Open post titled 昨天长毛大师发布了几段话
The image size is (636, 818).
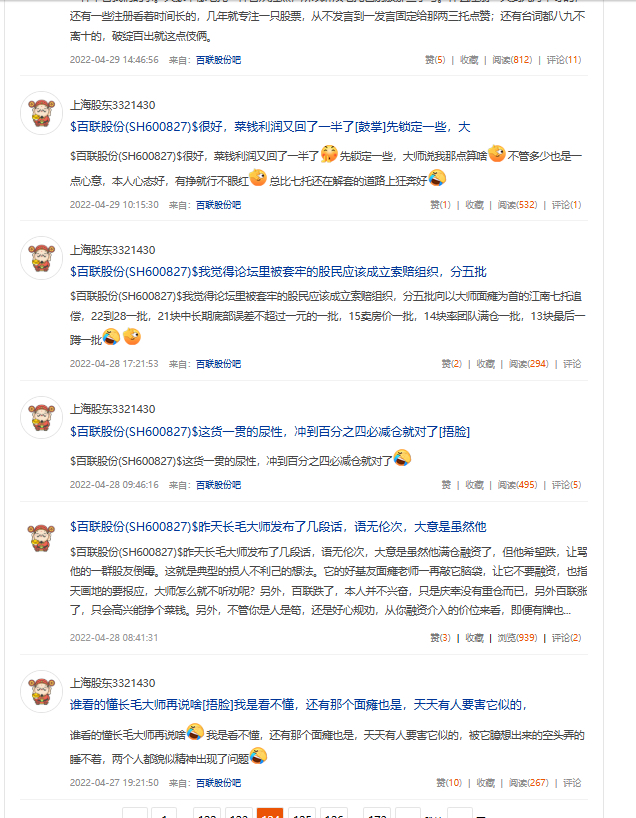click(x=278, y=527)
